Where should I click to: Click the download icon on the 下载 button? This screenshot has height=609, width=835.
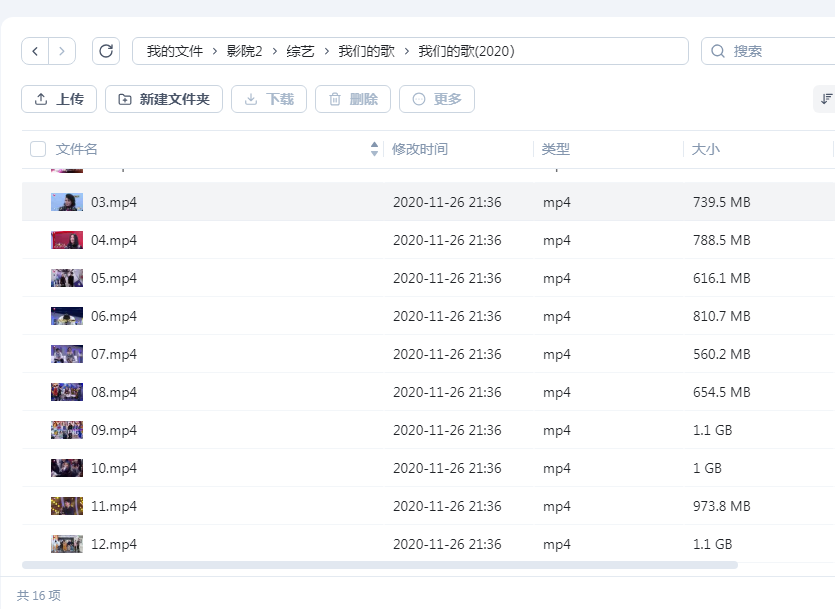coord(248,99)
